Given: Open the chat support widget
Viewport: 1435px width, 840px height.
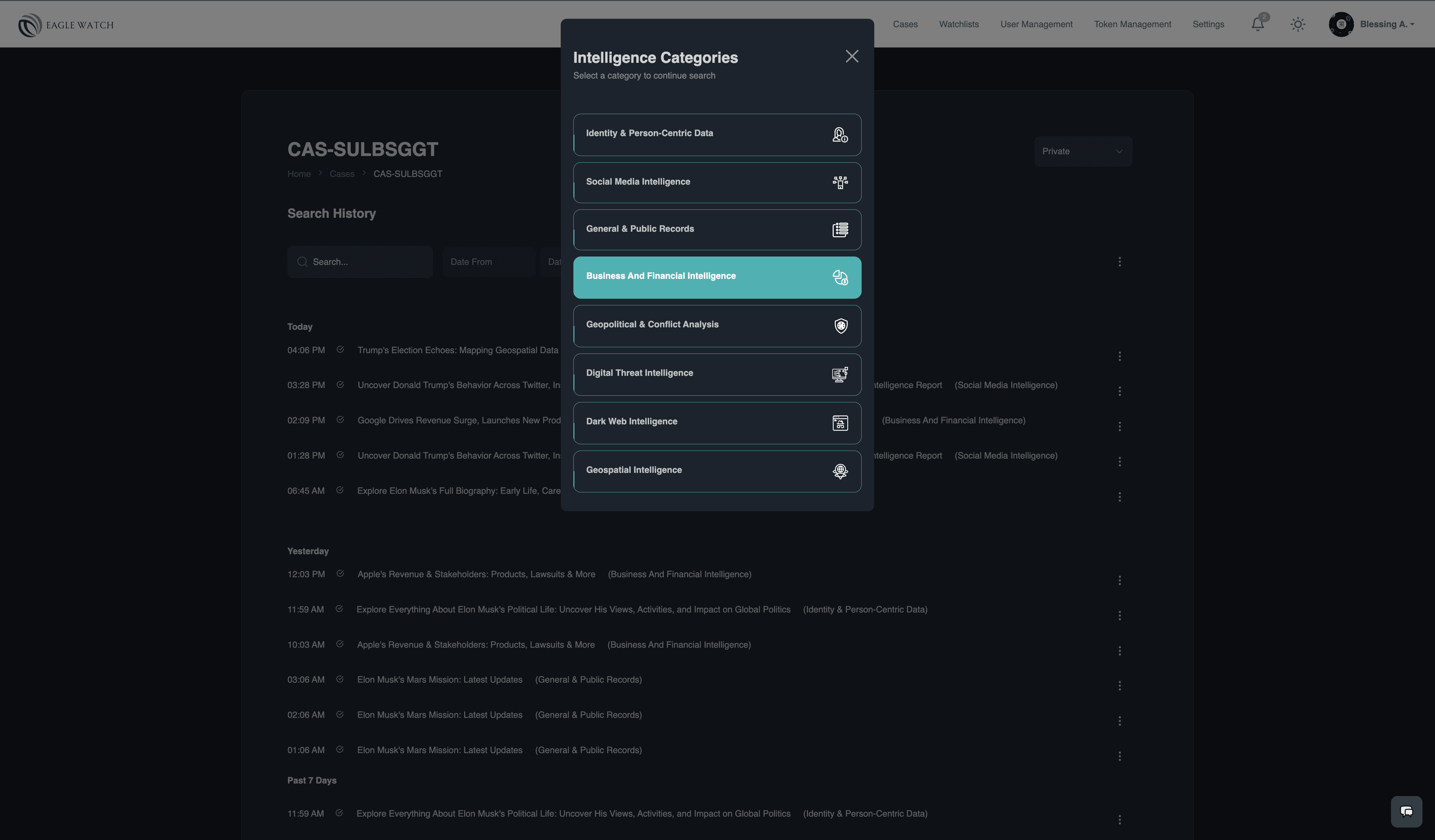Looking at the screenshot, I should coord(1406,811).
